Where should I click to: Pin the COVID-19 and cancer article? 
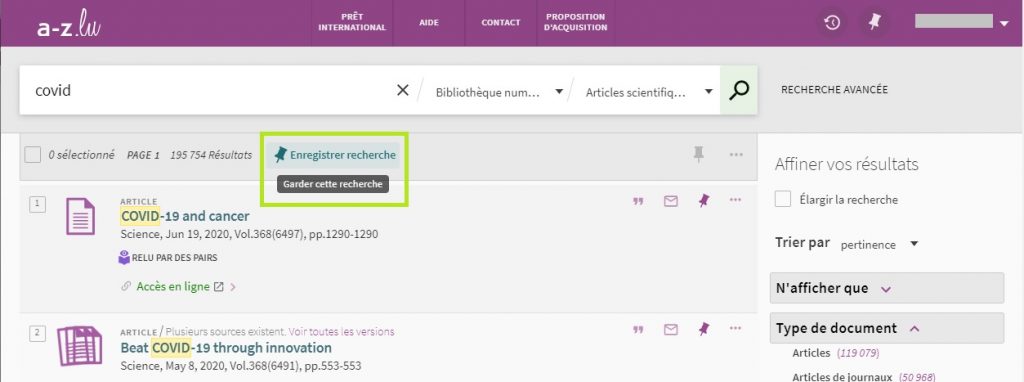703,201
